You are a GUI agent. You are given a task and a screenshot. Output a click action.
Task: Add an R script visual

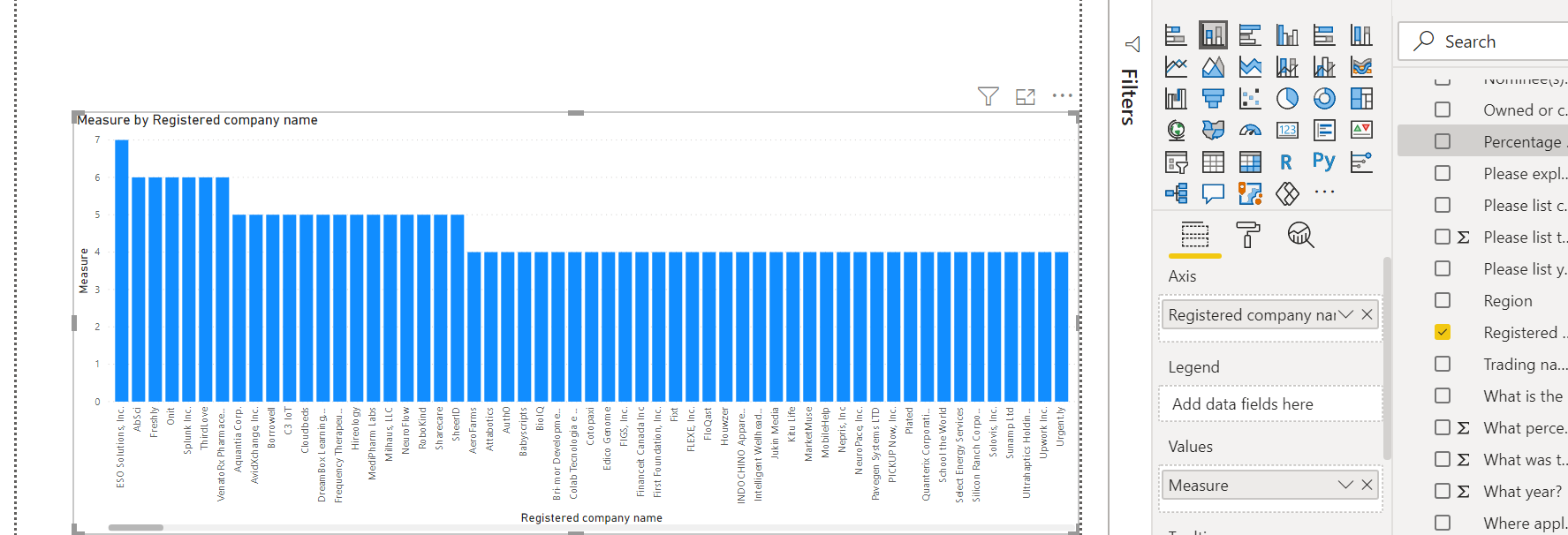(1287, 162)
